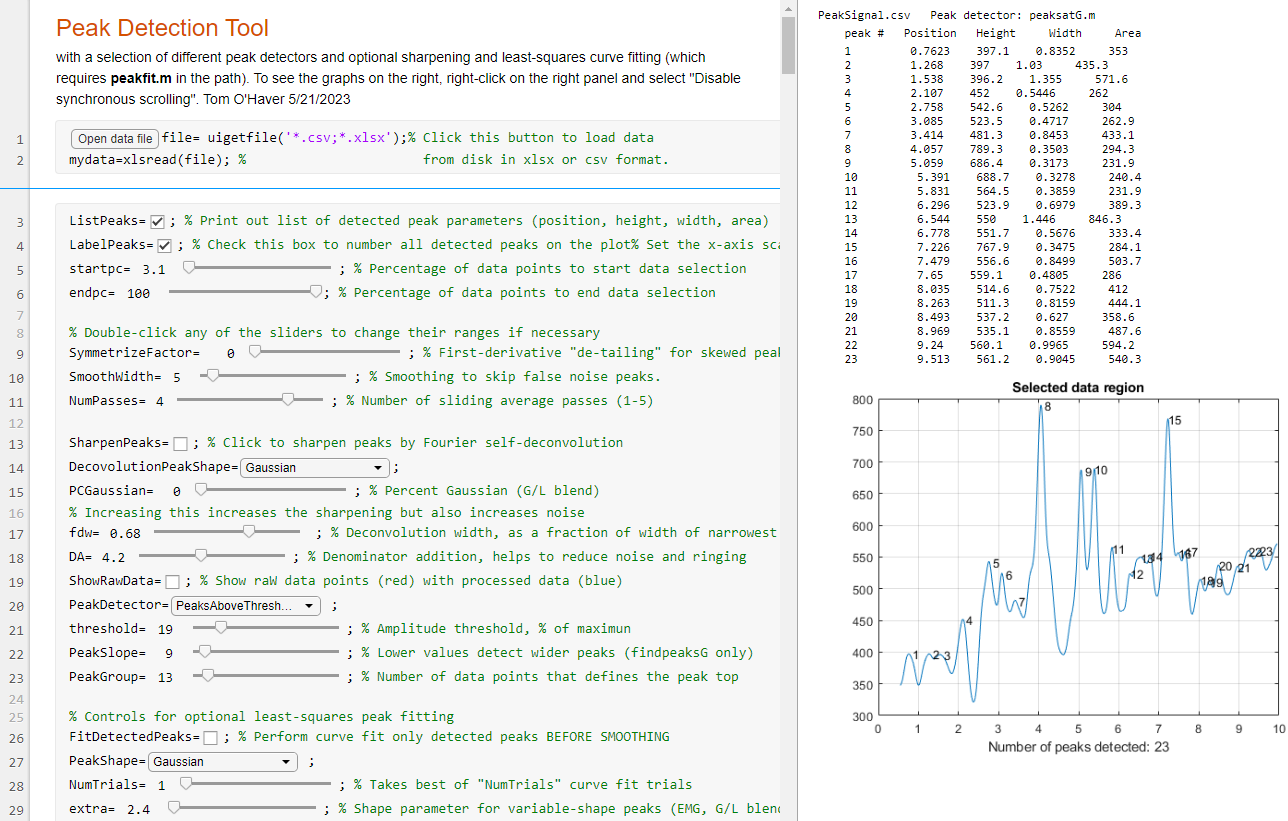The height and width of the screenshot is (821, 1288).
Task: Open the PeakShape Gaussian dropdown
Action: pos(223,762)
